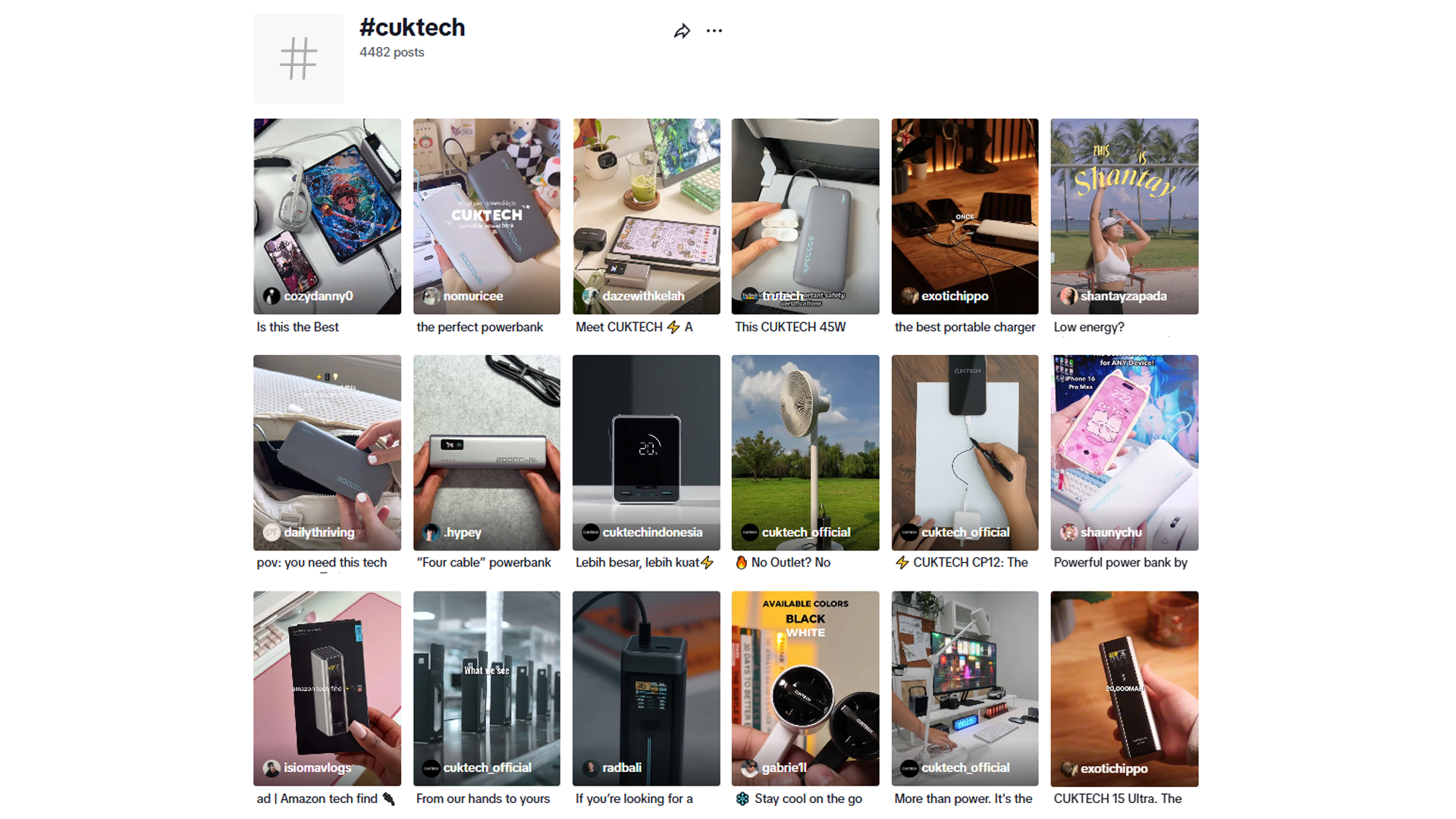
Task: Click radbali's profile avatar
Action: (x=591, y=768)
